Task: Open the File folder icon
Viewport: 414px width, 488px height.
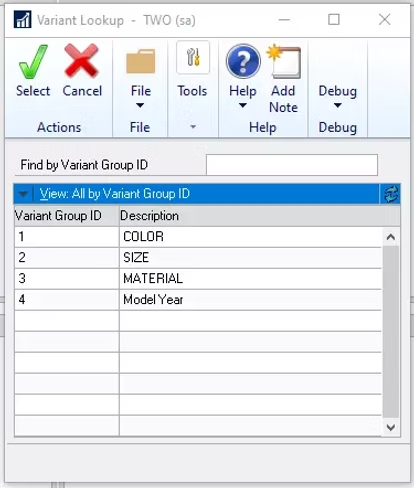Action: 140,61
